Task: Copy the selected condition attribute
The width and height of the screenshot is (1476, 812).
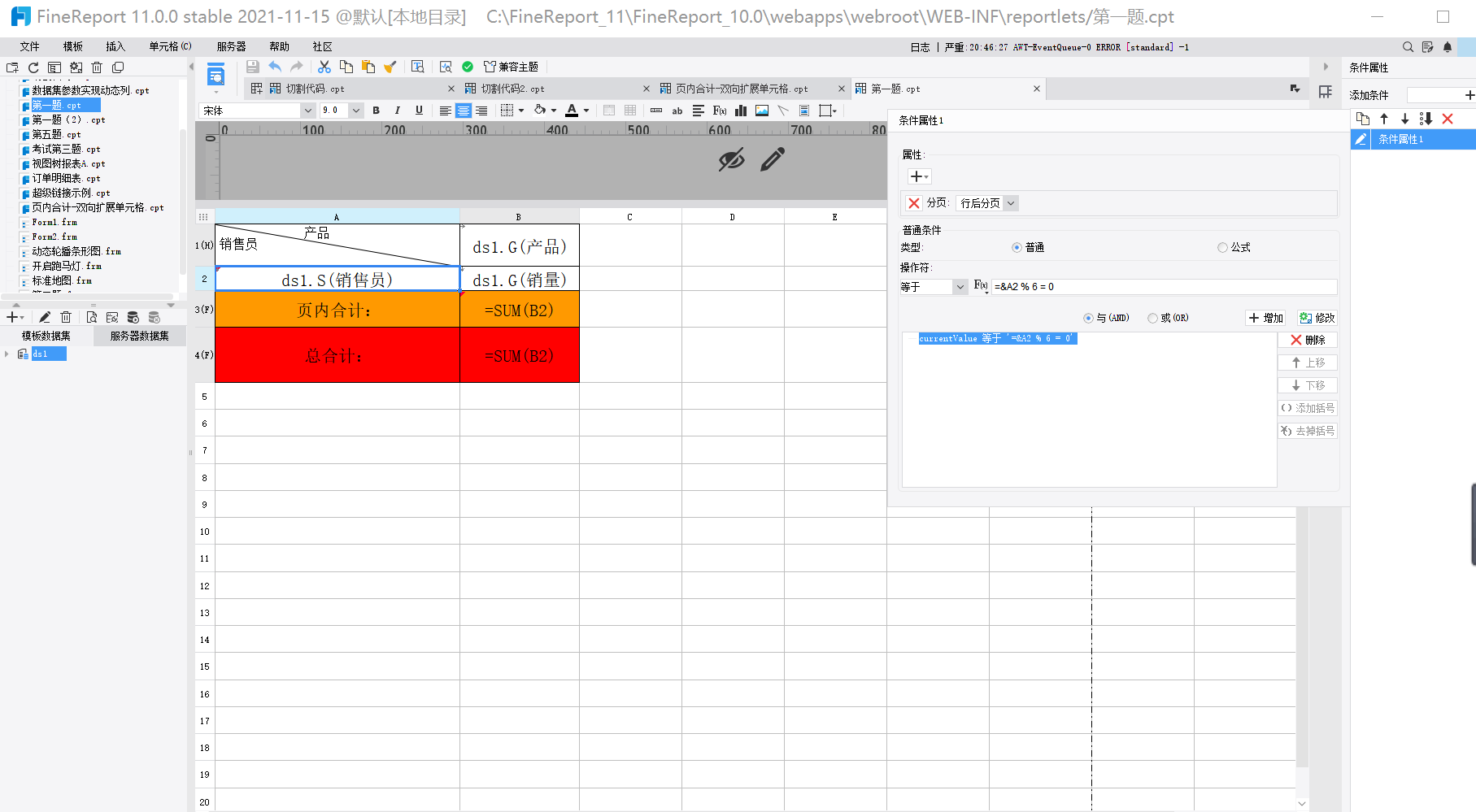Action: pyautogui.click(x=1363, y=119)
